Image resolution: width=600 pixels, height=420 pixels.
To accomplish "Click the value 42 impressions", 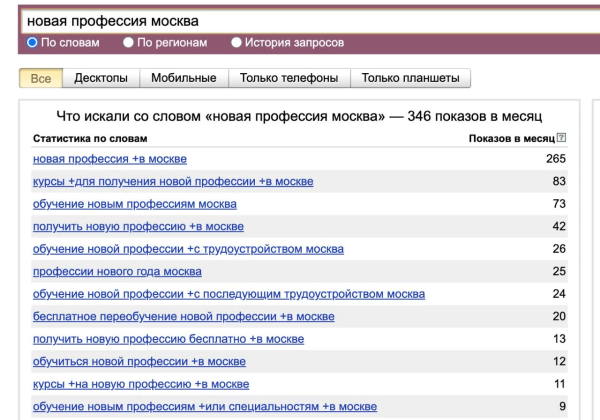I will click(x=559, y=226).
